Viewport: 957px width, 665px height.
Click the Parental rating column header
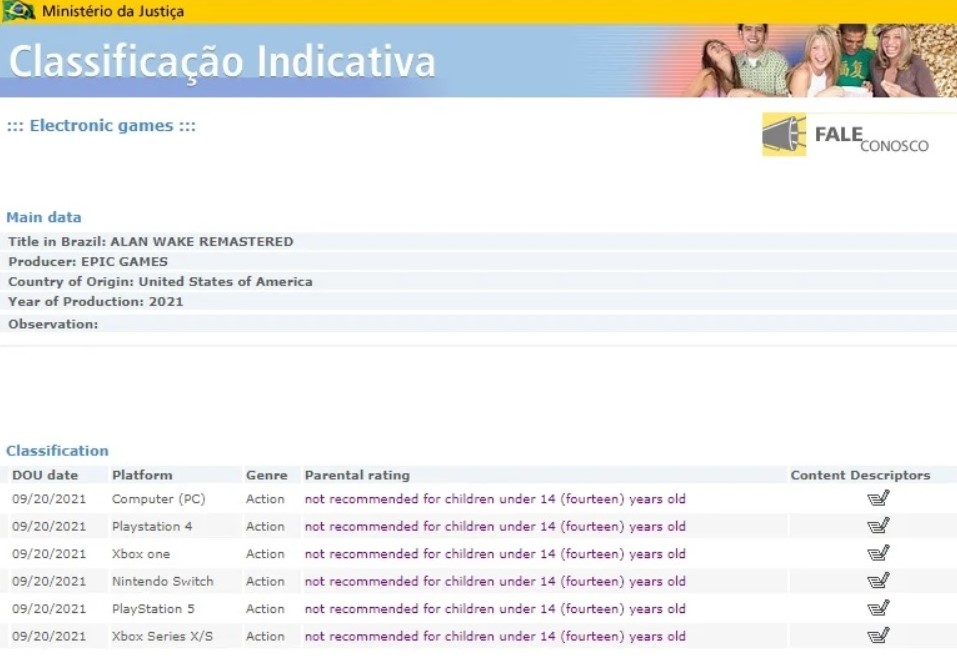coord(357,475)
